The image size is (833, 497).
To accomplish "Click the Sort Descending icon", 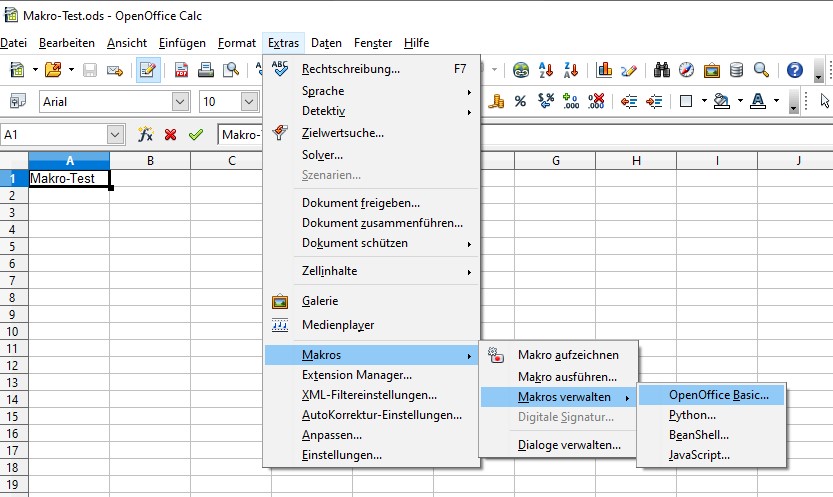I will (x=571, y=70).
